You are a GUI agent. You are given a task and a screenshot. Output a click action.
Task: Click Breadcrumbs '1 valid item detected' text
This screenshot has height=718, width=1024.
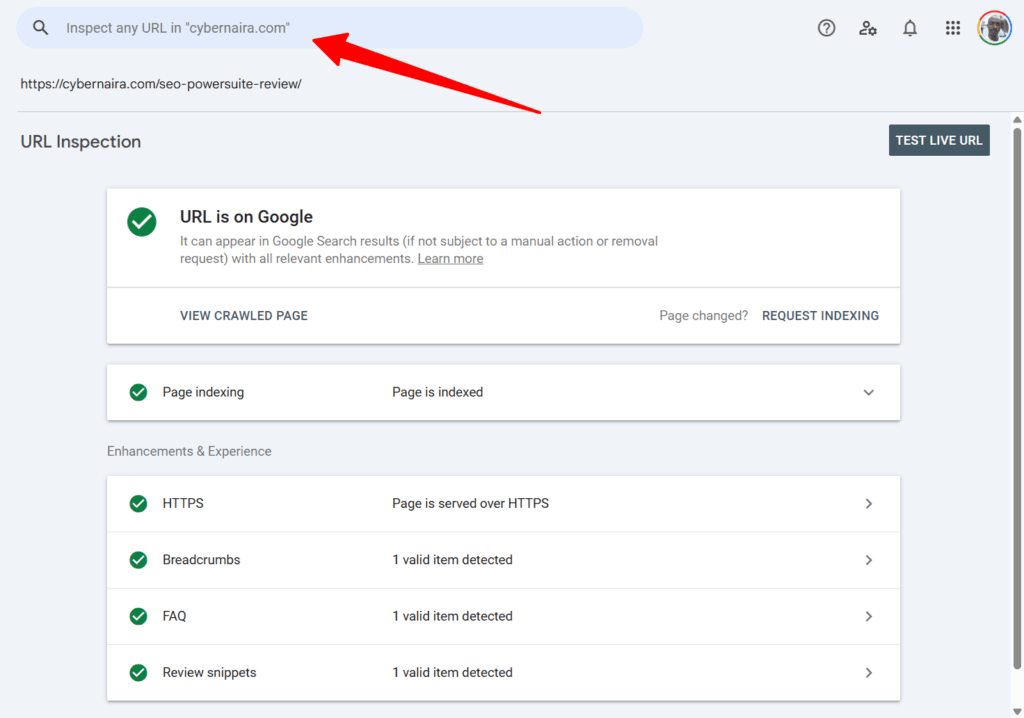tap(452, 560)
